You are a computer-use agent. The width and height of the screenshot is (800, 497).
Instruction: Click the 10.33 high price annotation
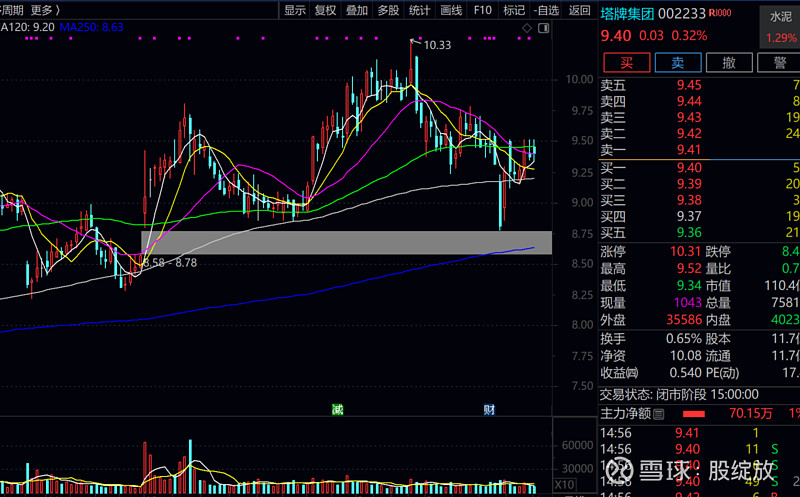pos(437,45)
